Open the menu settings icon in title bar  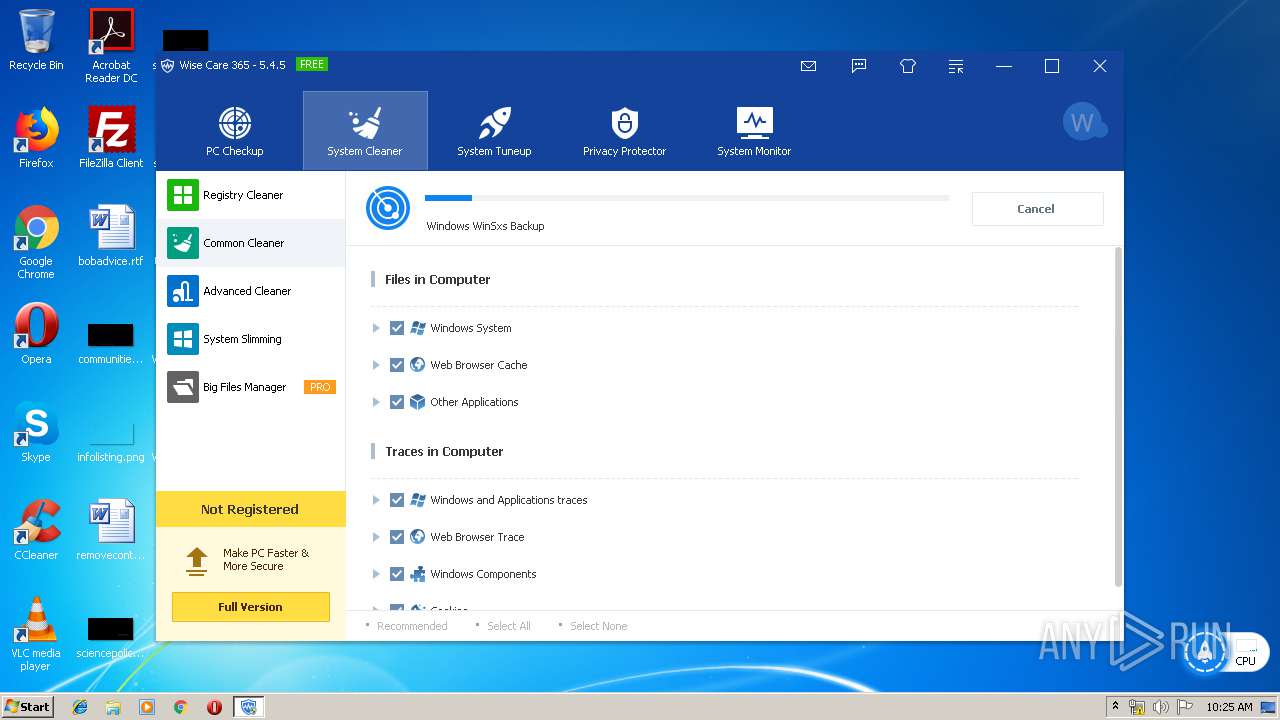(956, 66)
